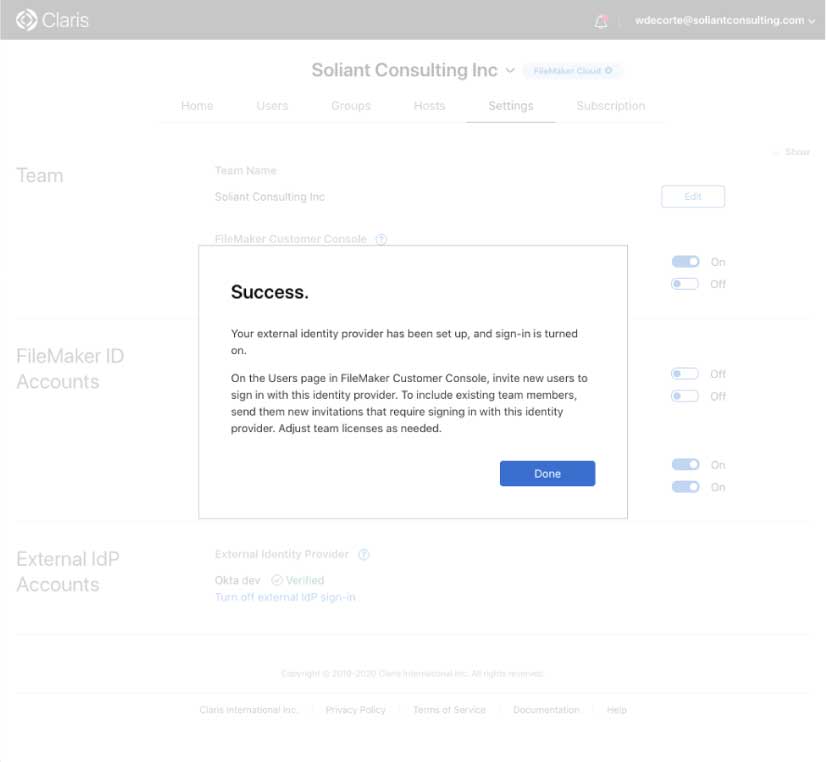This screenshot has width=826, height=762.
Task: Open Claris International Inc. footer link
Action: (x=249, y=710)
